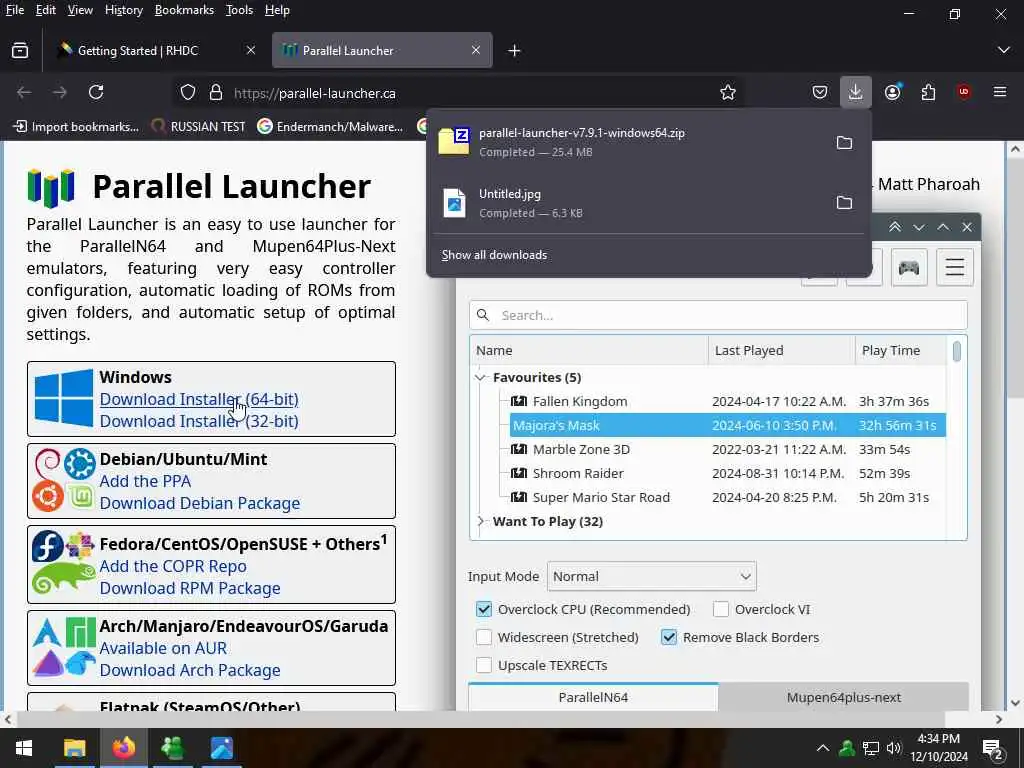Open the Input Mode dropdown
Screen dimensions: 1024x768
tap(652, 577)
